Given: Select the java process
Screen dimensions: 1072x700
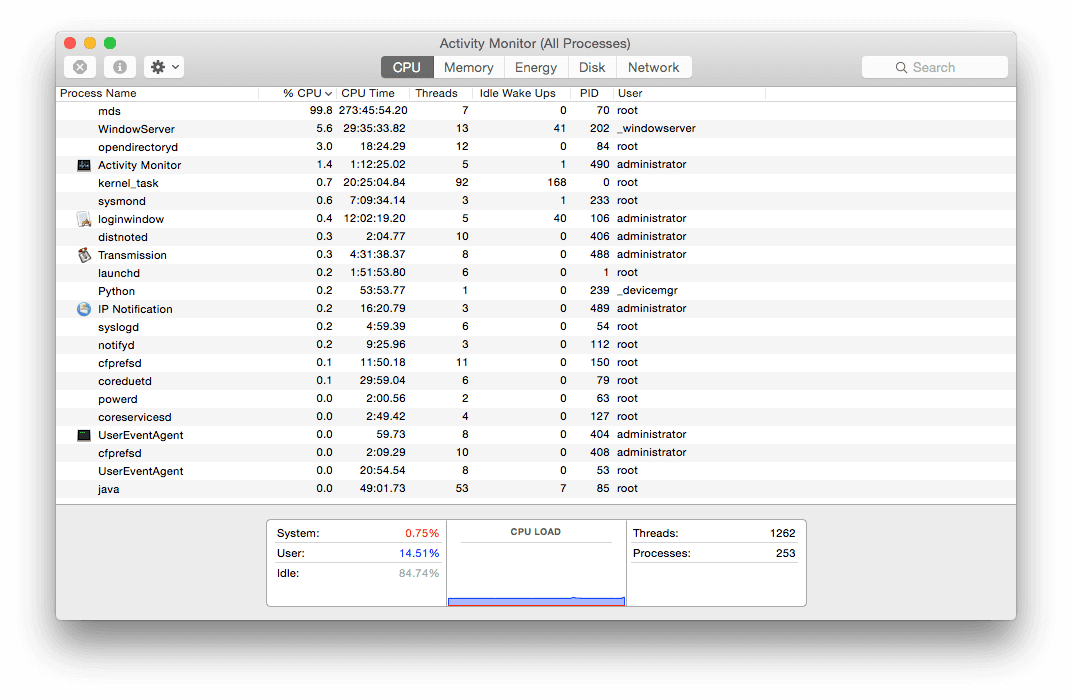Looking at the screenshot, I should pos(536,489).
